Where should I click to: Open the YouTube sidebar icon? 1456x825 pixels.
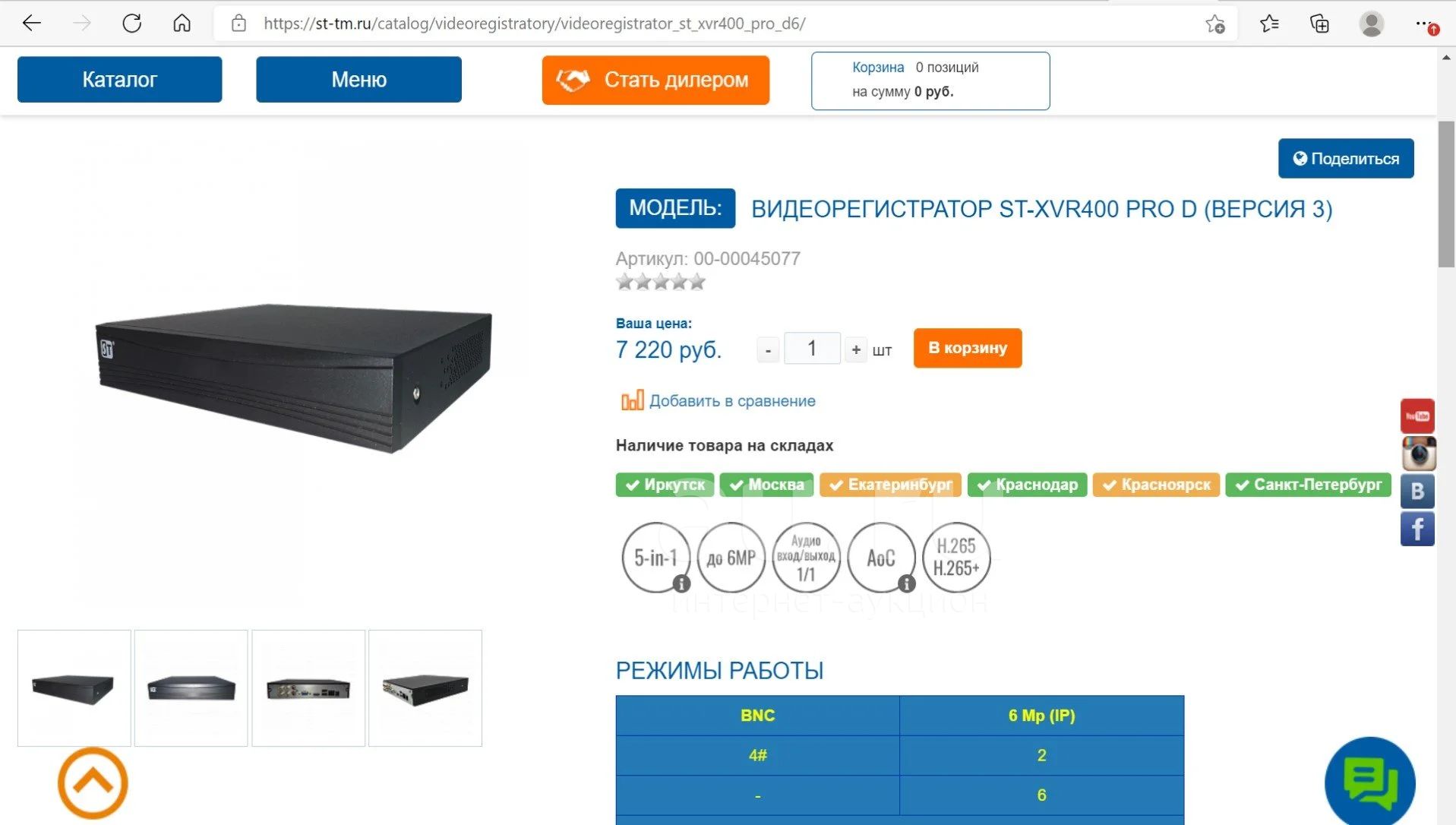coord(1417,416)
